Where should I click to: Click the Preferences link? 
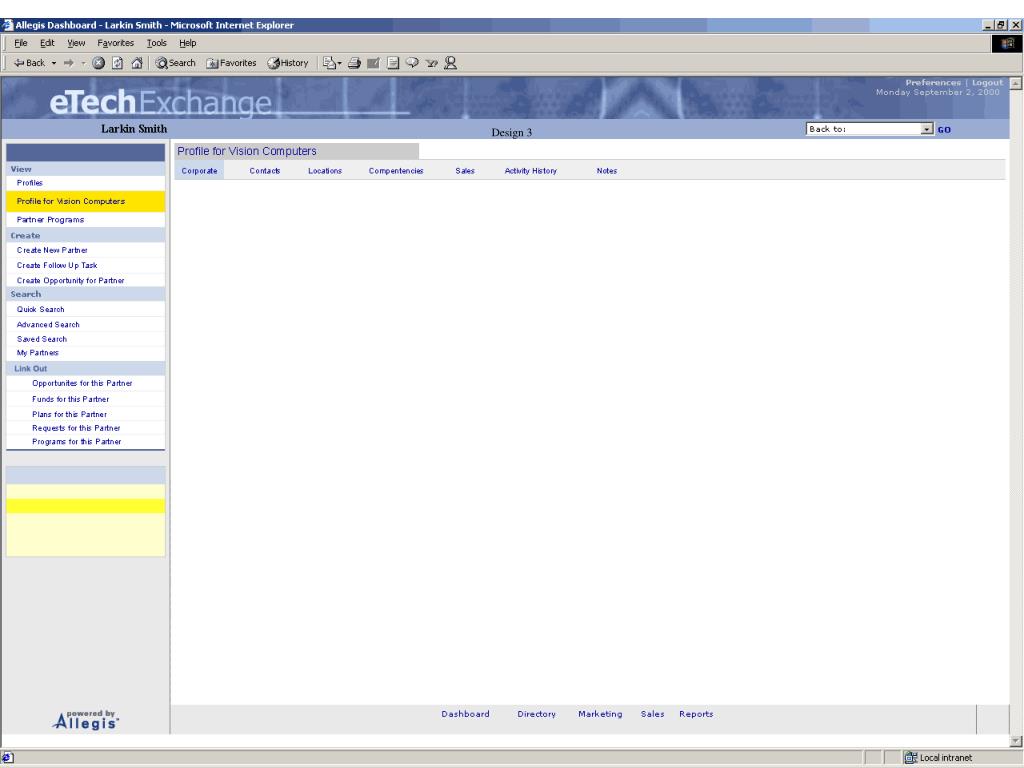tap(933, 82)
